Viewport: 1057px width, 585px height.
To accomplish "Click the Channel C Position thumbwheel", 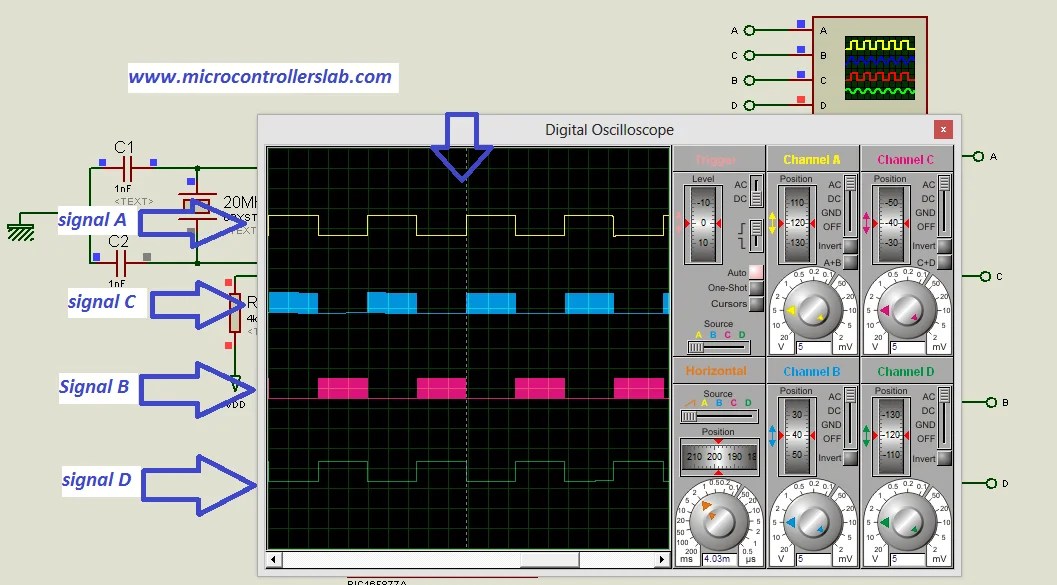I will [892, 224].
